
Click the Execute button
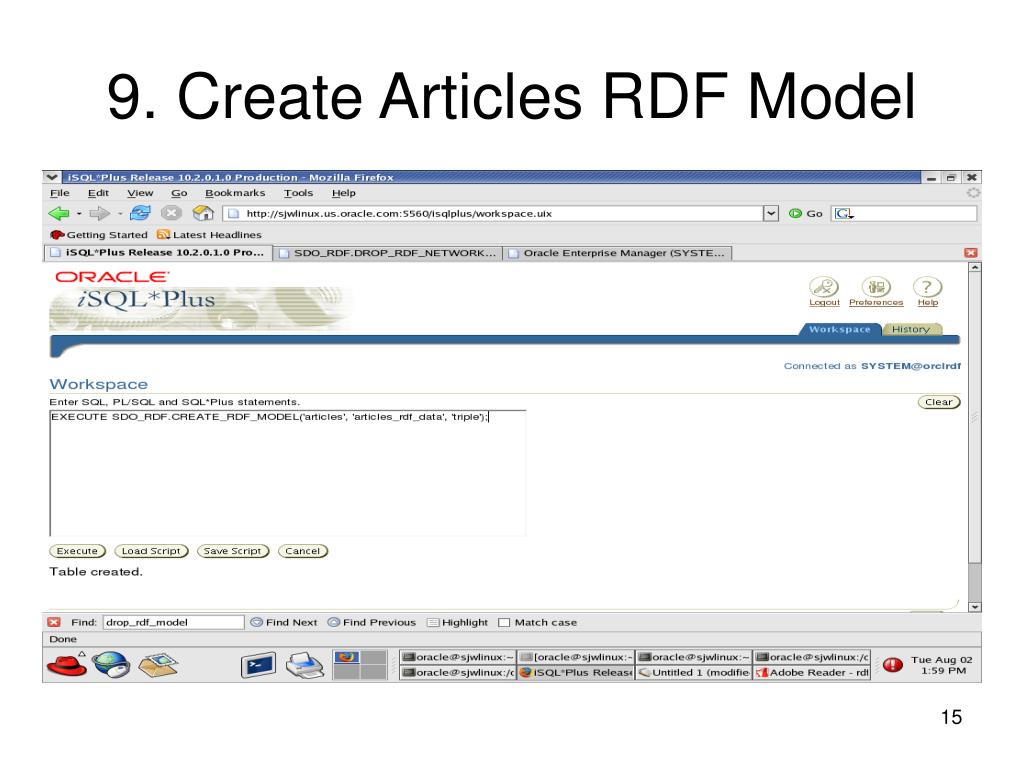[x=77, y=551]
